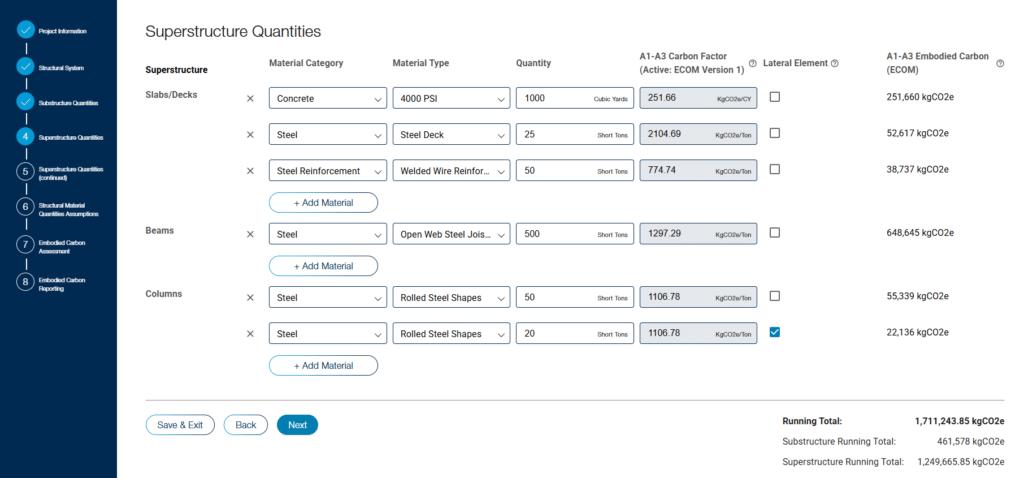Go to Project Information step
Screen dimensions: 1024x478
(25, 31)
